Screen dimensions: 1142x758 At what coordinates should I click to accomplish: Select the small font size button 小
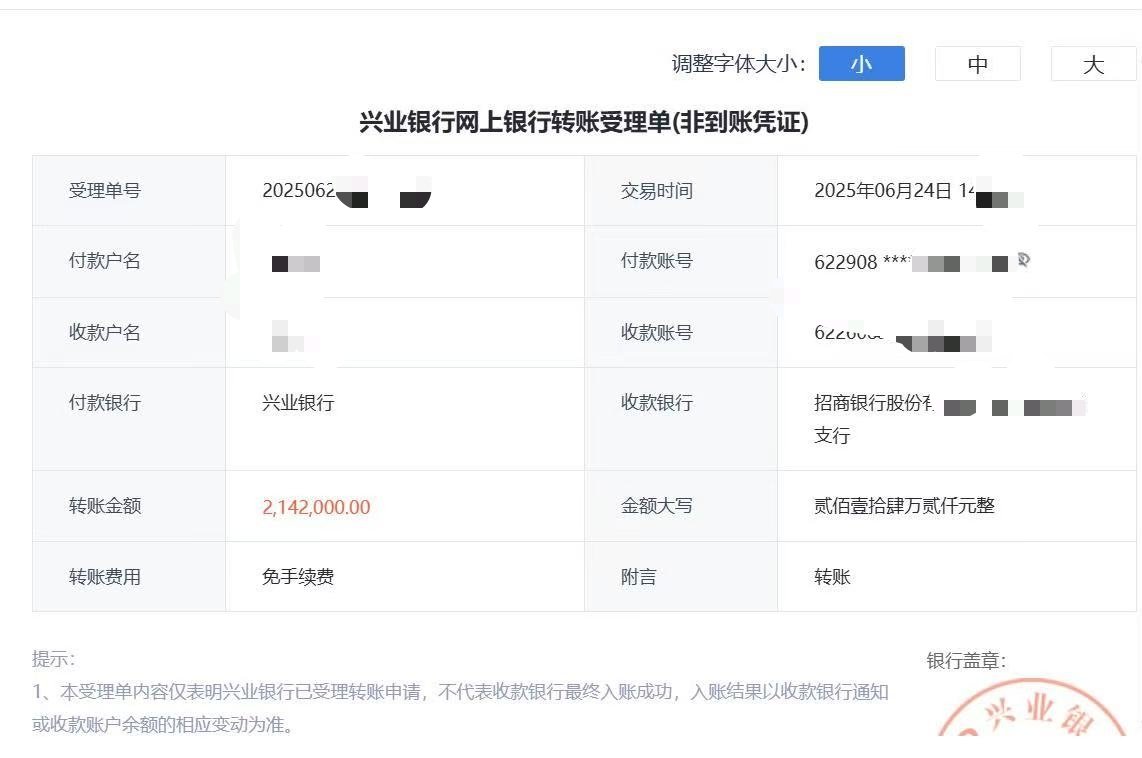(x=862, y=63)
